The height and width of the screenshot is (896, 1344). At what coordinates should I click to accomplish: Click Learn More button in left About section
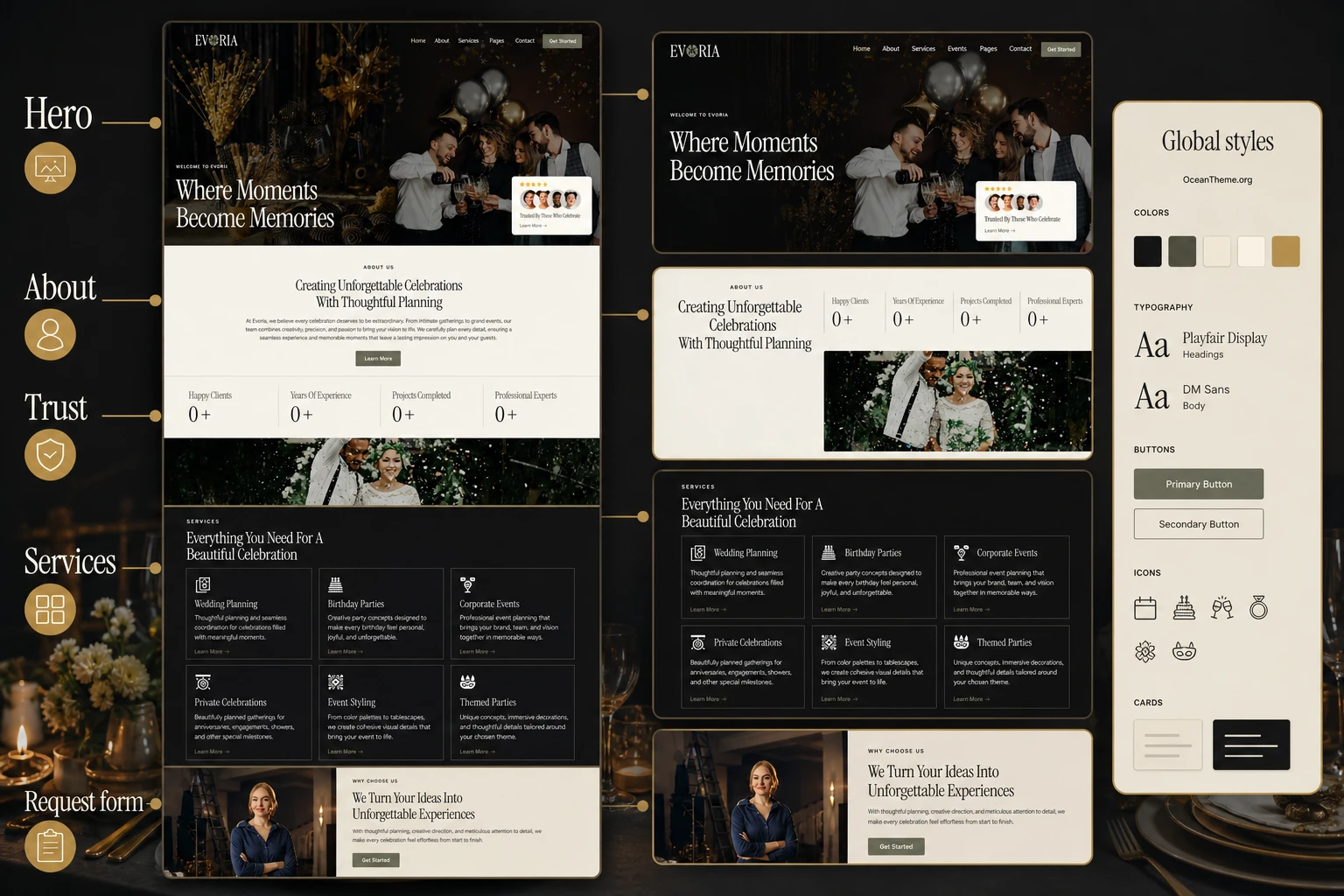(378, 359)
